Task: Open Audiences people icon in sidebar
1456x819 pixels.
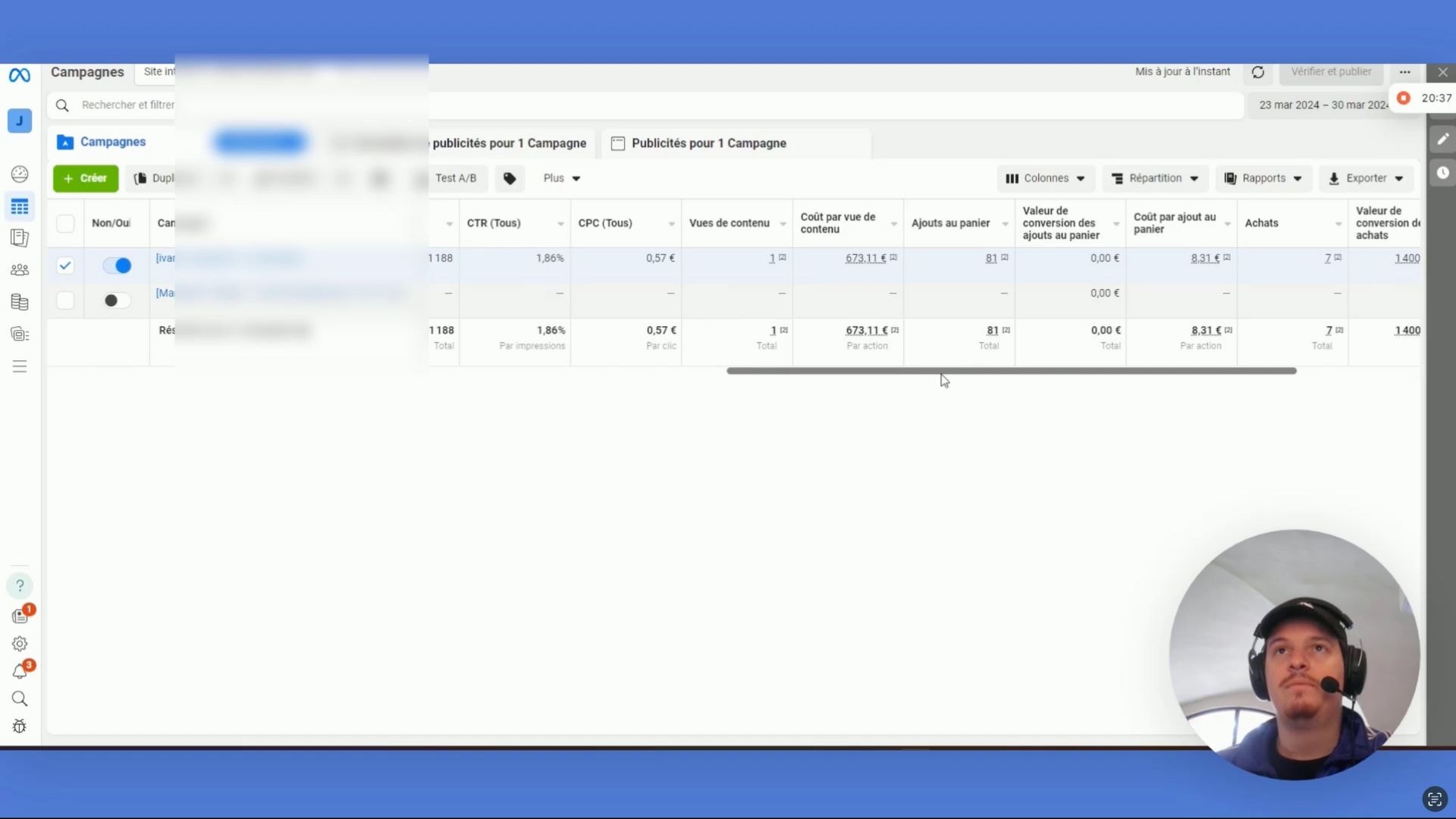Action: pyautogui.click(x=20, y=270)
